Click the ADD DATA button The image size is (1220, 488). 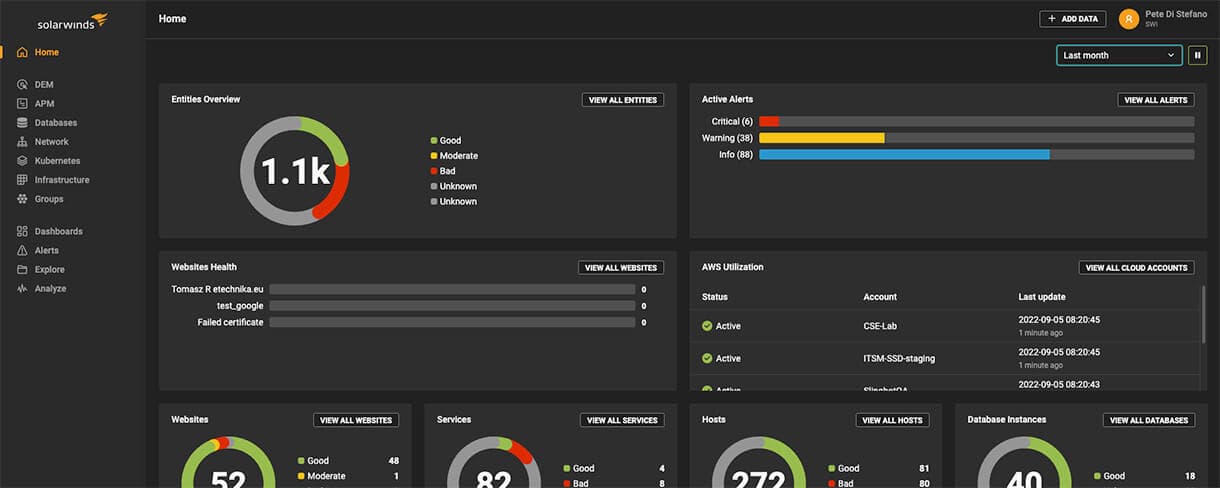(x=1073, y=19)
